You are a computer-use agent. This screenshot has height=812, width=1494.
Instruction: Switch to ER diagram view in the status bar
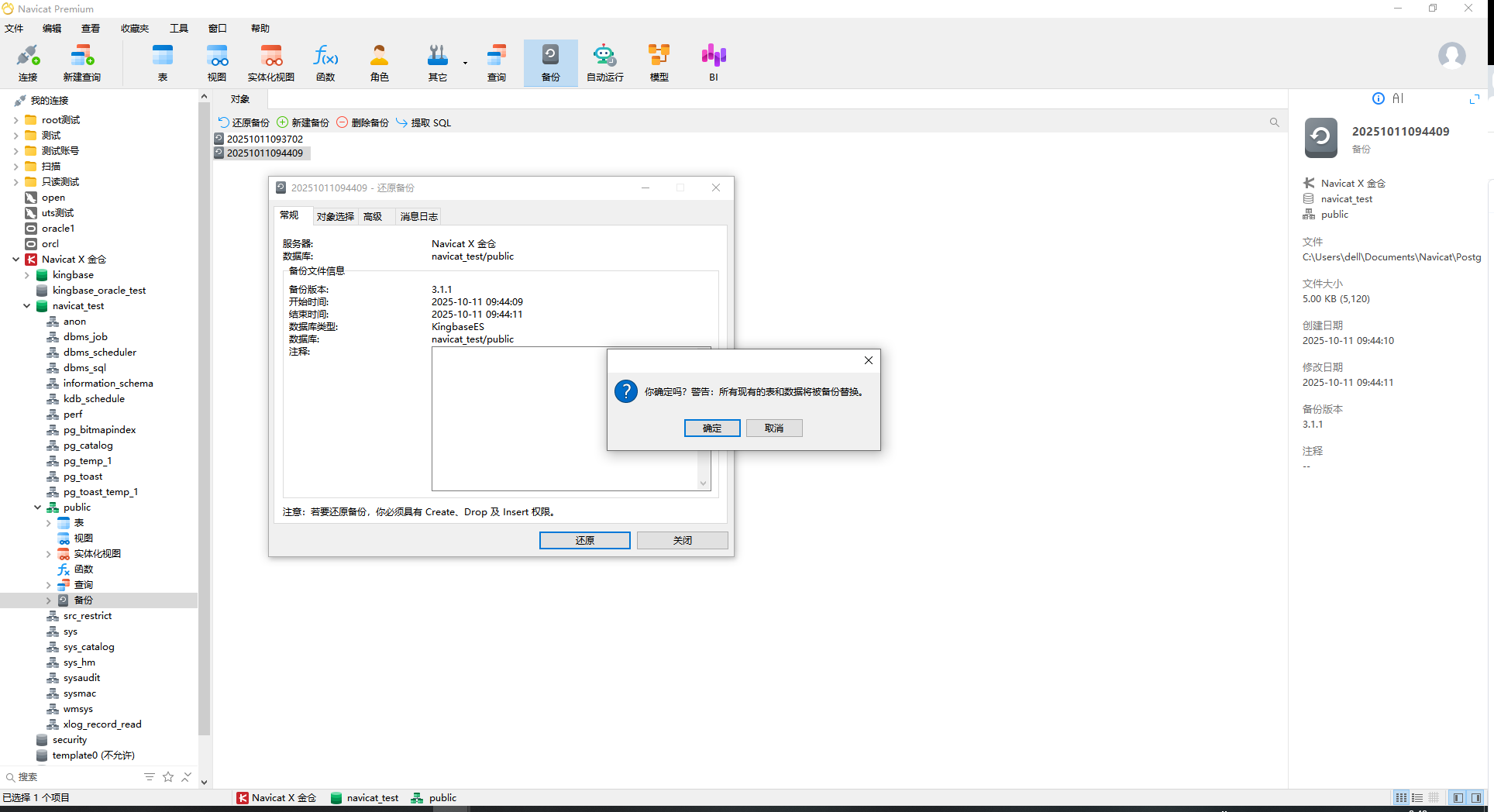1434,797
